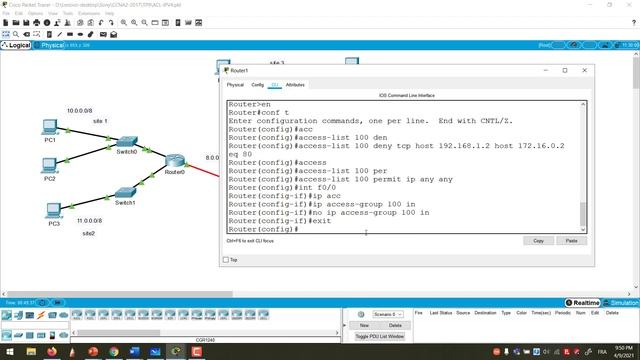This screenshot has height=360, width=640.
Task: Switch to the Logical workspace view
Action: pos(16,45)
